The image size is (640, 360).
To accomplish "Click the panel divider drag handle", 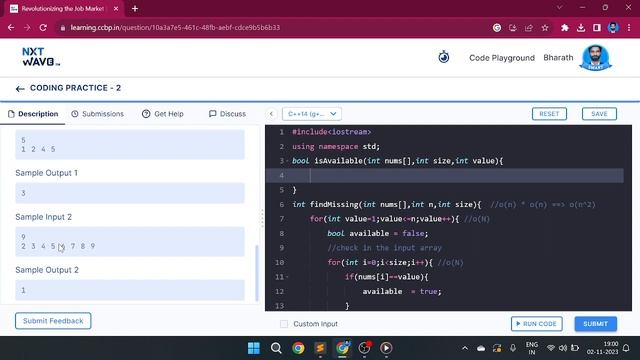I will click(262, 218).
